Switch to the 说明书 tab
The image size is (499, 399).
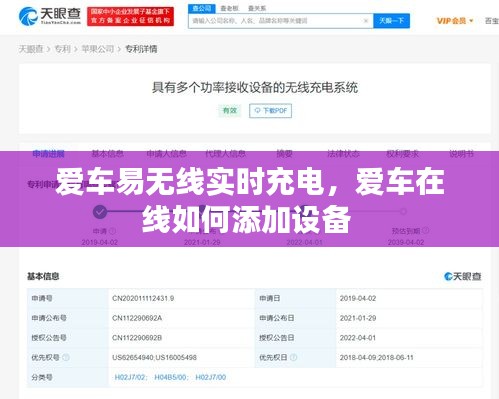pyautogui.click(x=461, y=154)
